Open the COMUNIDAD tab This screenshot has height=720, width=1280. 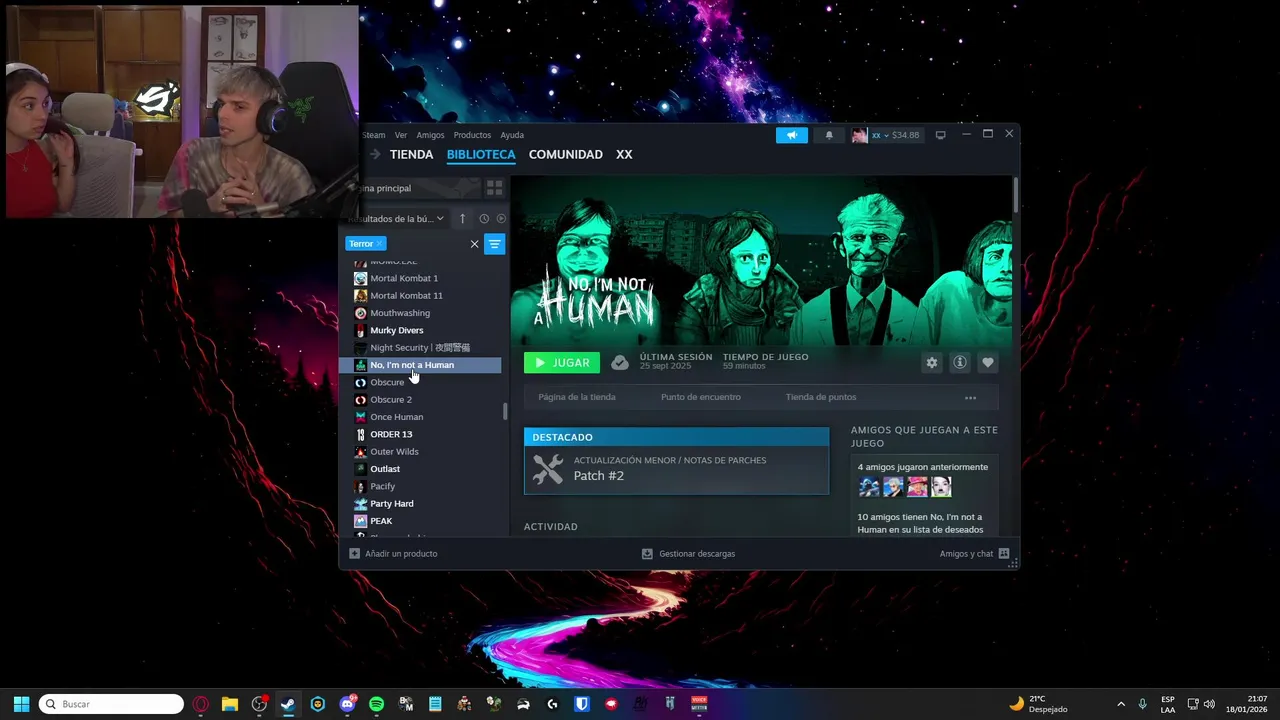[565, 154]
